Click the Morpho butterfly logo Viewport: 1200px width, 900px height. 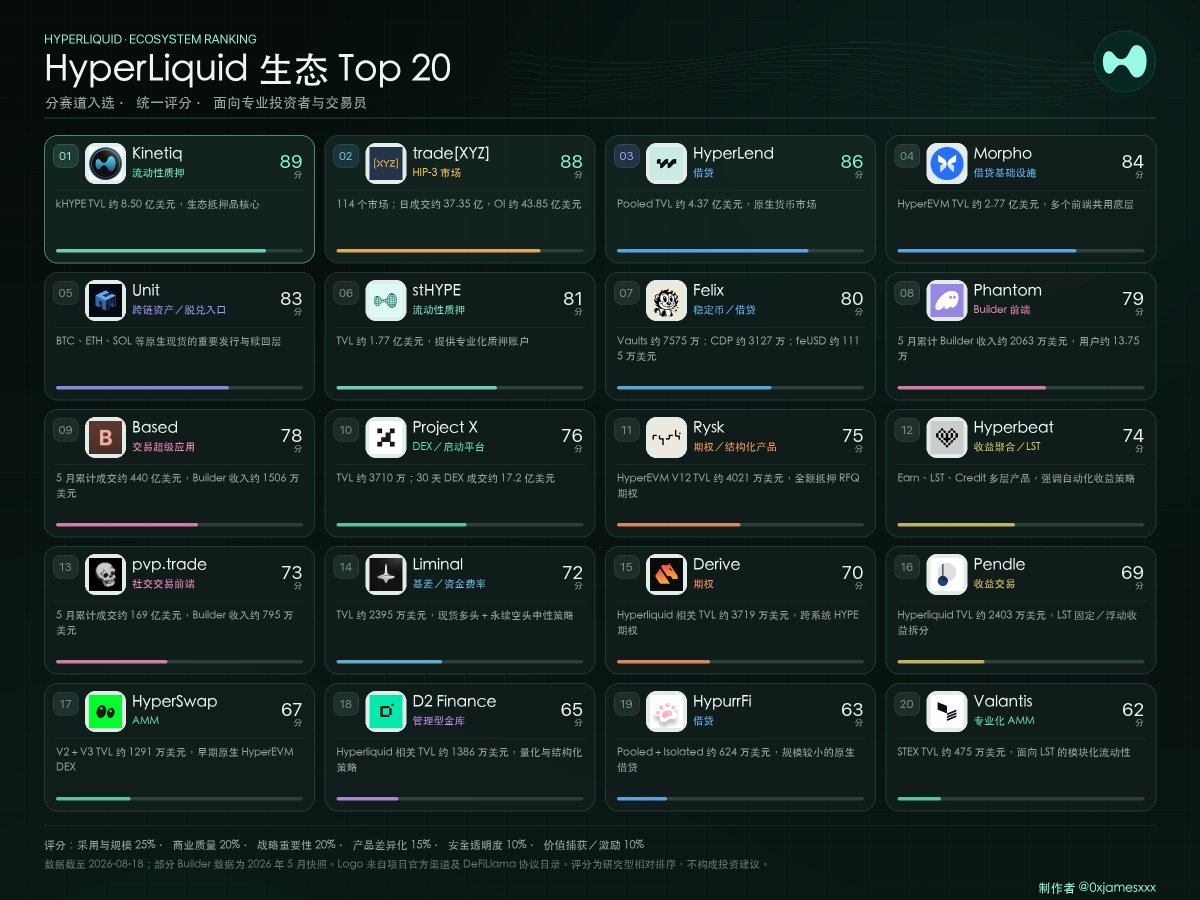coord(947,164)
